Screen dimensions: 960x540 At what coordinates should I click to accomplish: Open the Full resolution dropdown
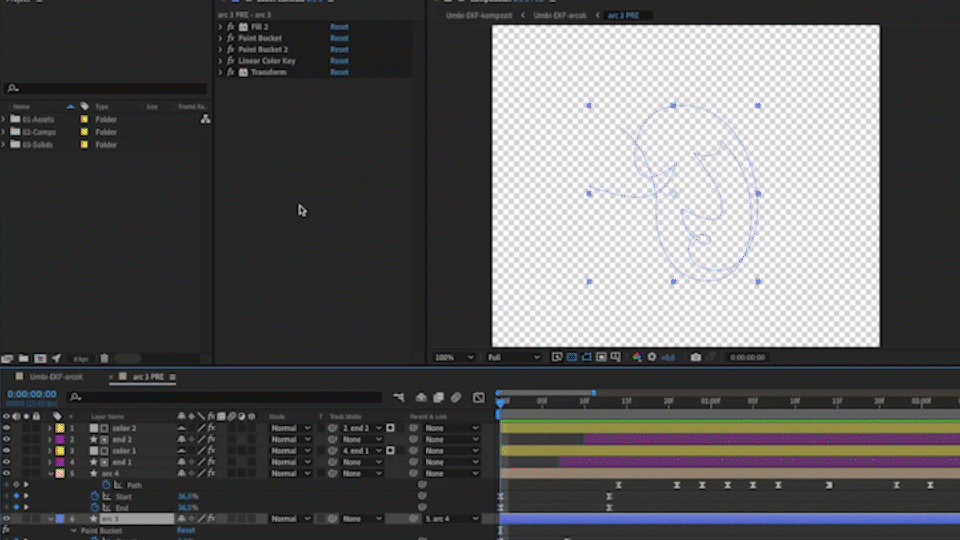pyautogui.click(x=513, y=358)
